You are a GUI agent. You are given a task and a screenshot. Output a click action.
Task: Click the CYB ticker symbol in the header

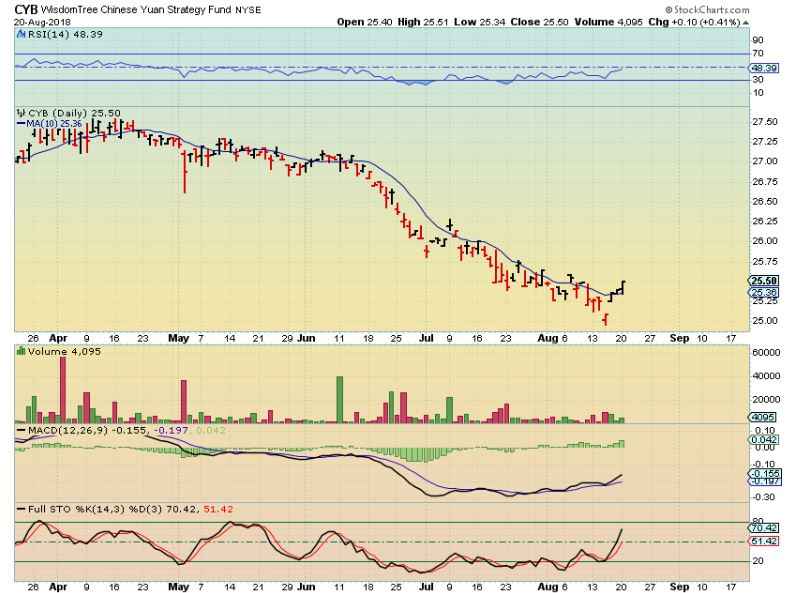pyautogui.click(x=26, y=9)
